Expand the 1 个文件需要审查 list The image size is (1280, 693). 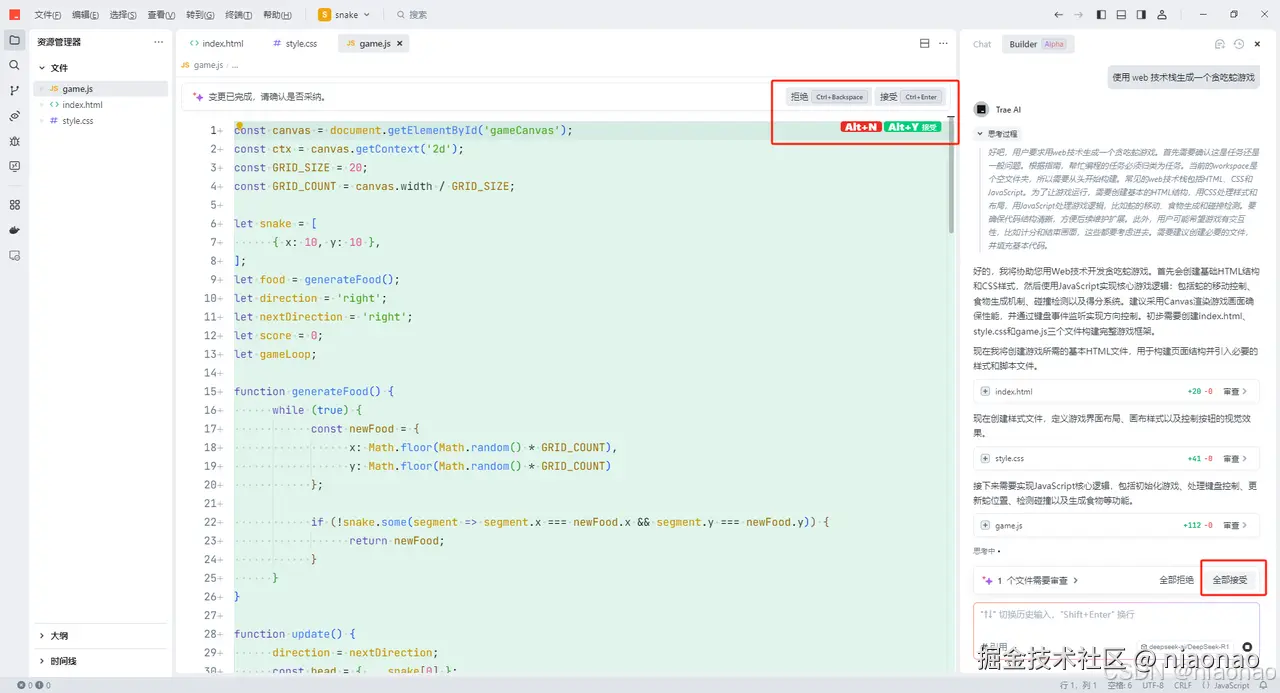click(x=1031, y=580)
